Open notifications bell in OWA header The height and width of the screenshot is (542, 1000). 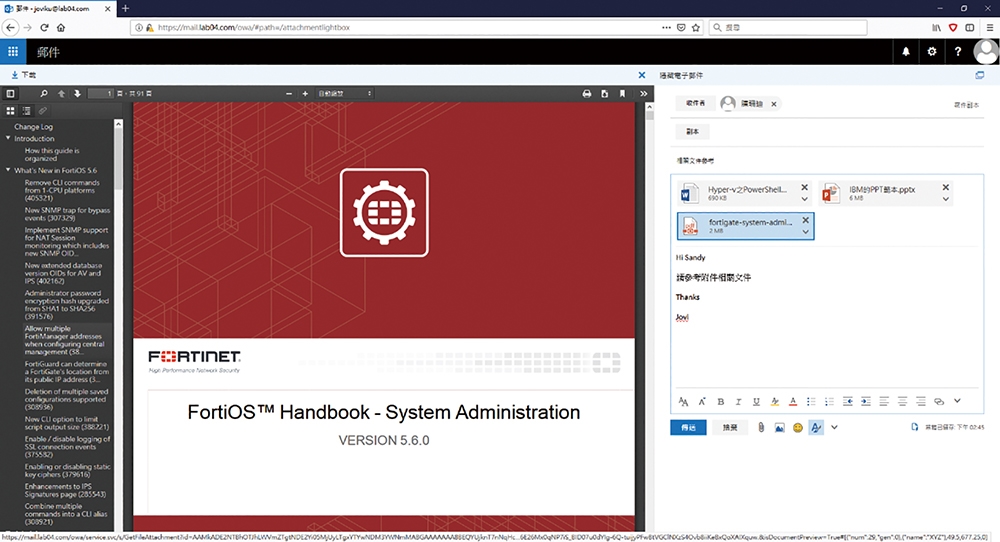tap(906, 52)
